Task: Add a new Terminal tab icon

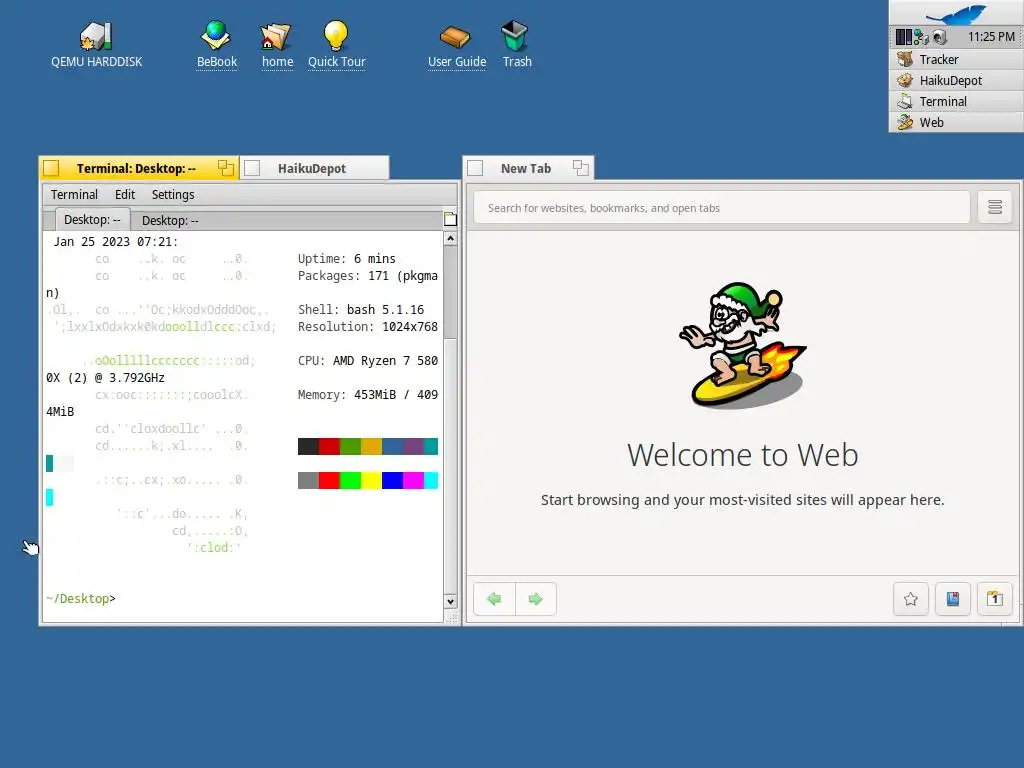Action: click(x=450, y=219)
